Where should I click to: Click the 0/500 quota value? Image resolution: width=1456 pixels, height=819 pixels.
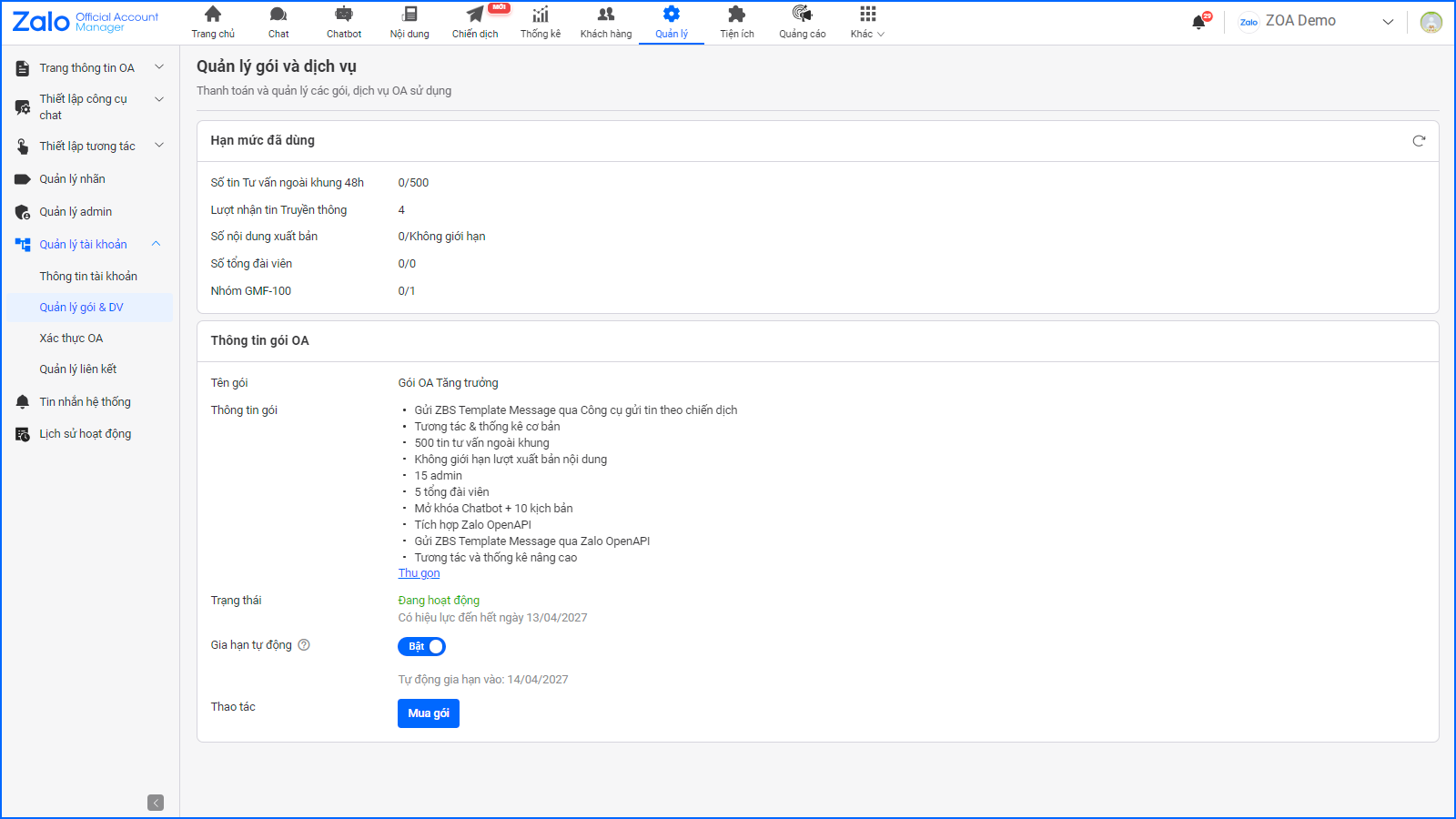tap(413, 183)
